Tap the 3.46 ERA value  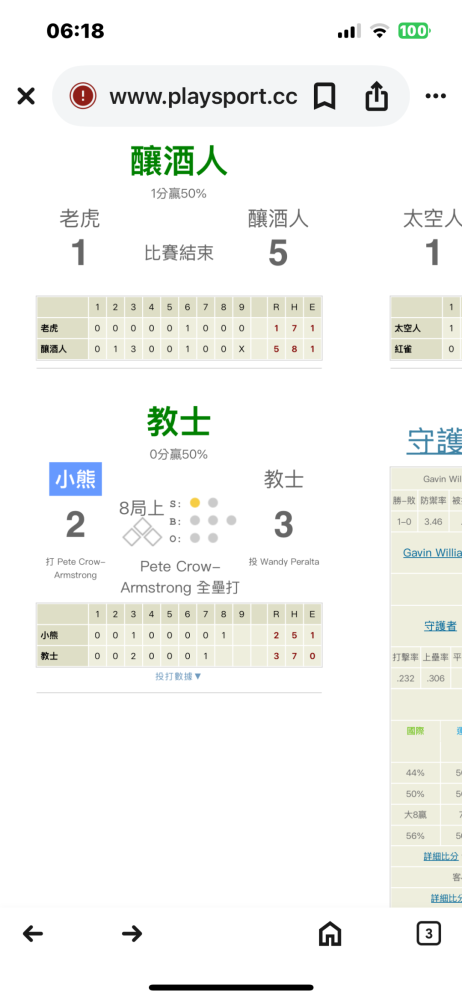433,522
